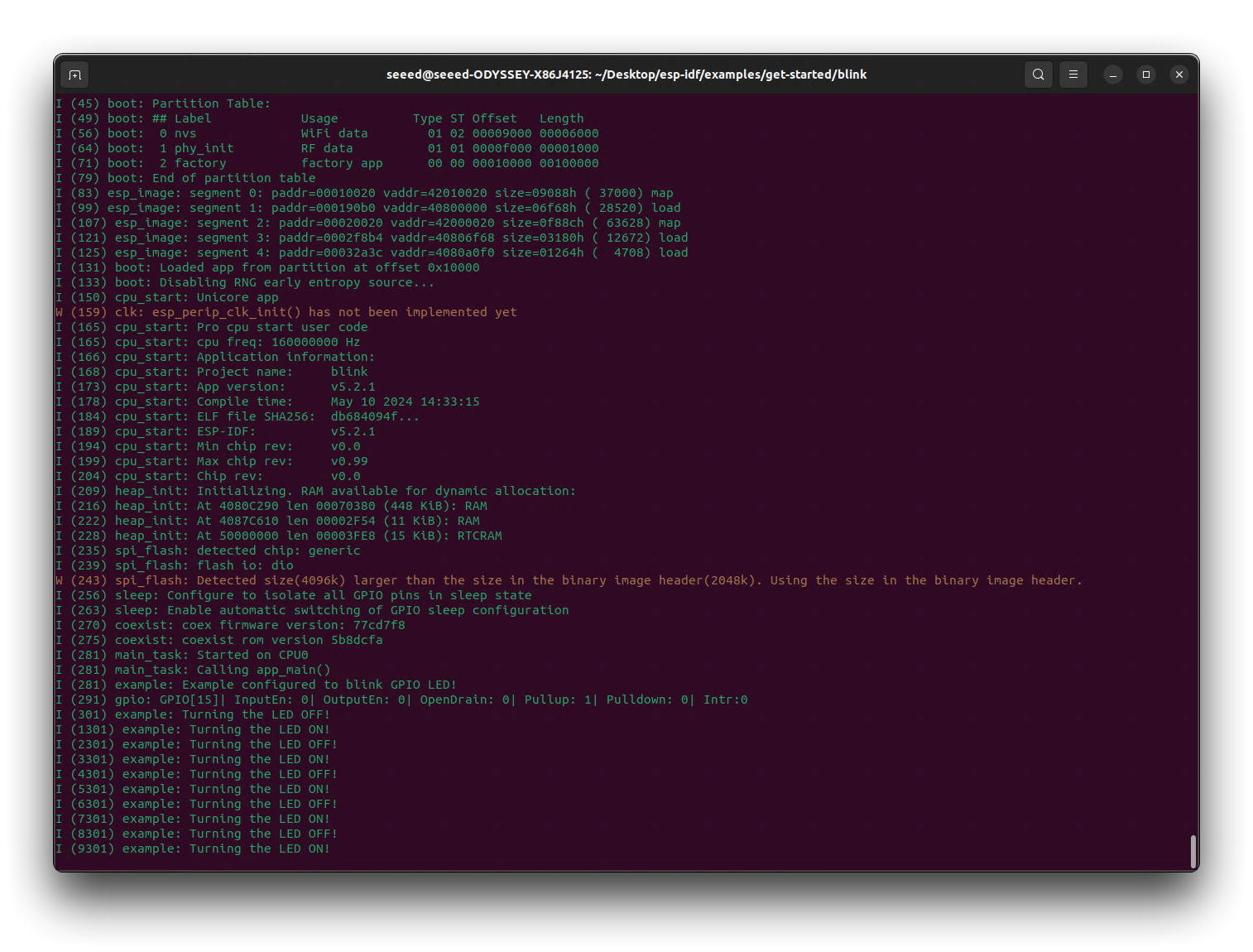The image size is (1253, 952).
Task: Click the esp_perip_clk_init warning line
Action: pos(286,312)
